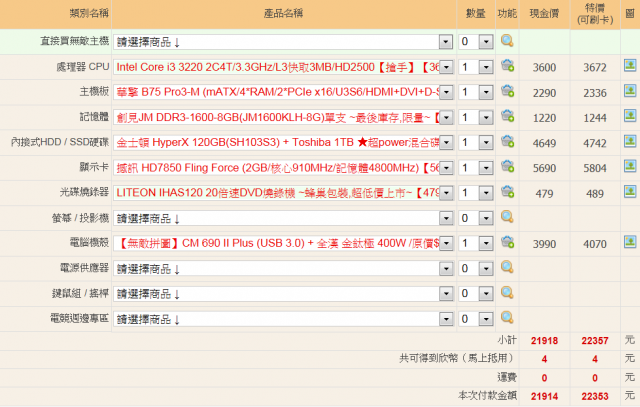Open quantity dropdown for 顯示卡

tap(476, 168)
